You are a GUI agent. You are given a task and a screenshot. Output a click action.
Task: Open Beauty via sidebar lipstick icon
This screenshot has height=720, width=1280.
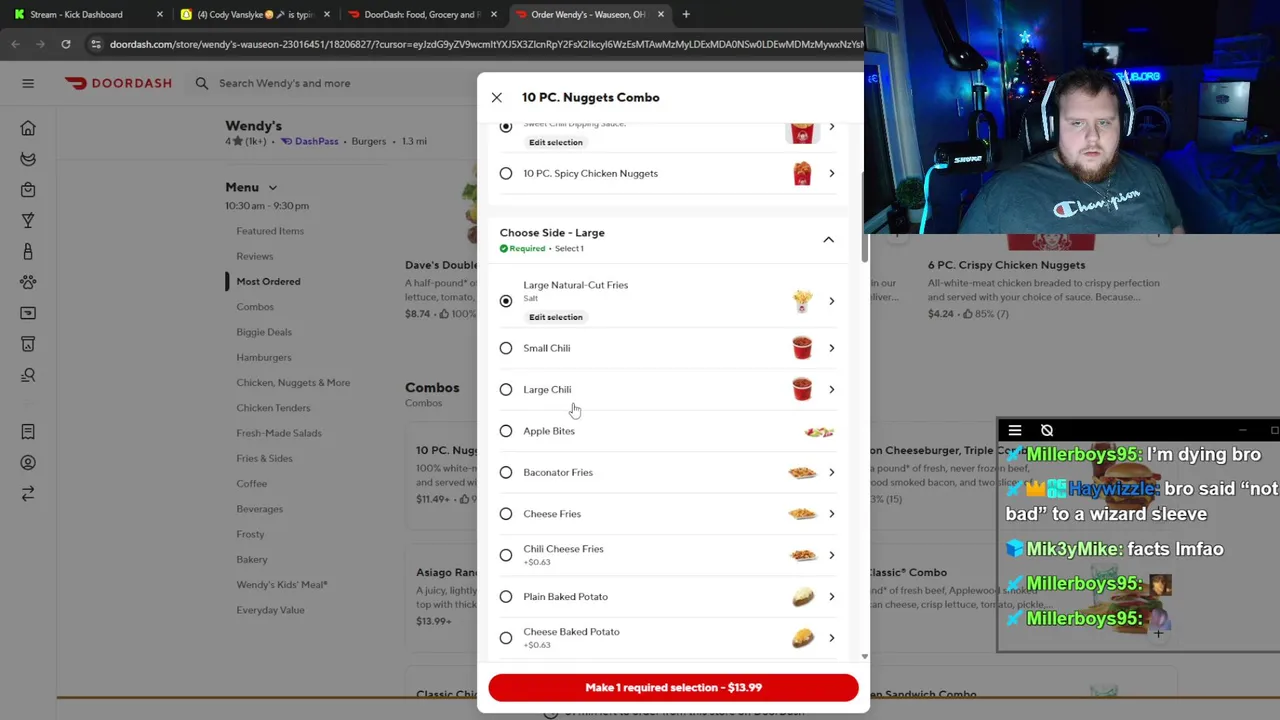(28, 252)
